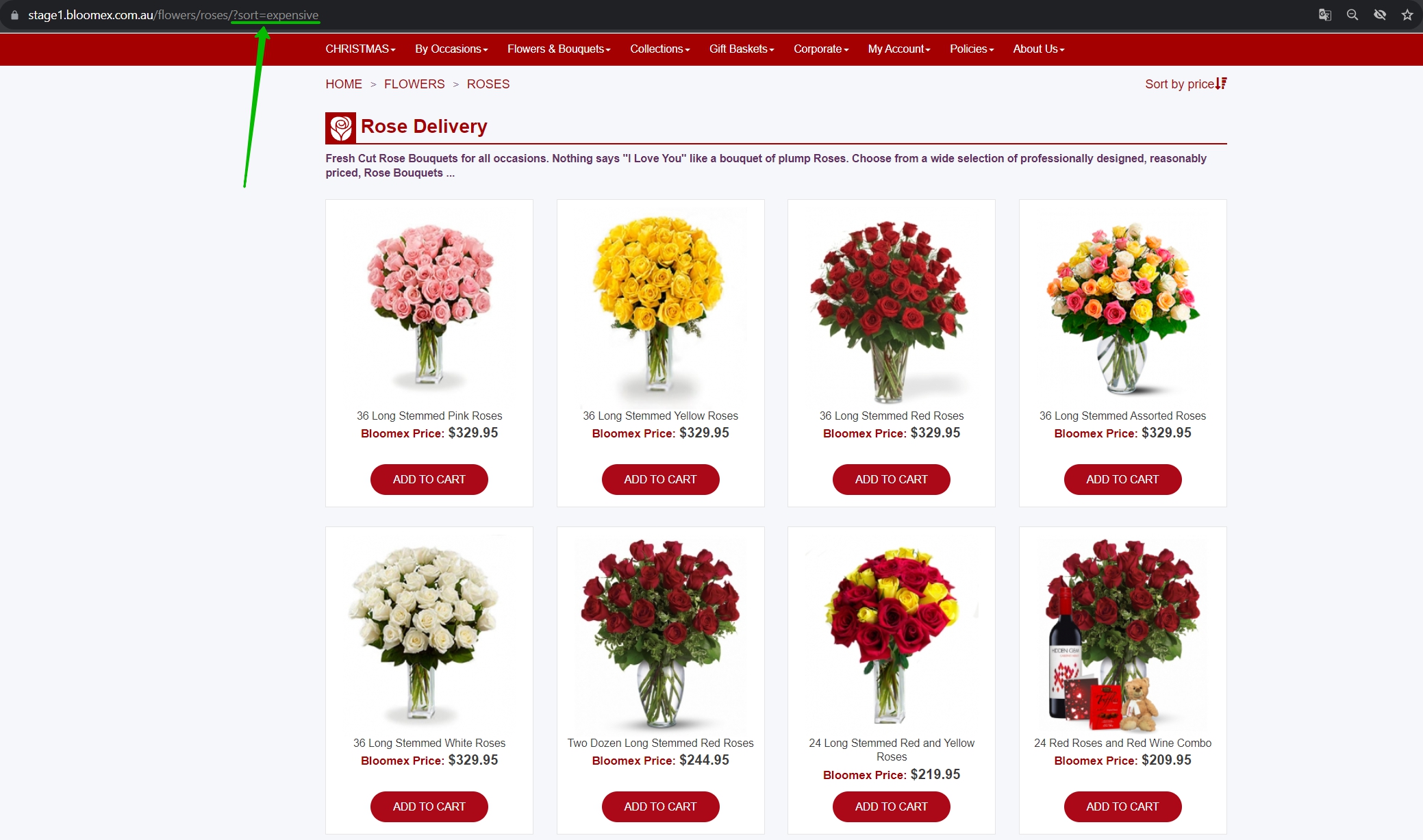Click the ROSES breadcrumb link
This screenshot has height=840, width=1423.
click(488, 84)
